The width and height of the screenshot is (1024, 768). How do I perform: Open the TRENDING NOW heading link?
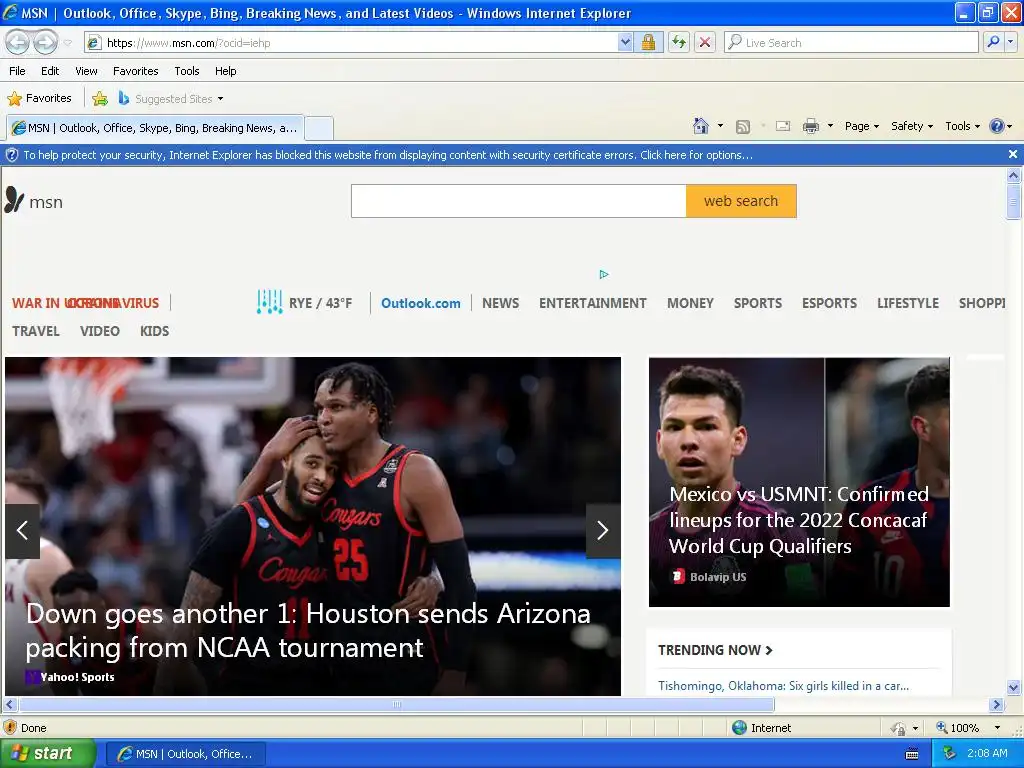(715, 650)
